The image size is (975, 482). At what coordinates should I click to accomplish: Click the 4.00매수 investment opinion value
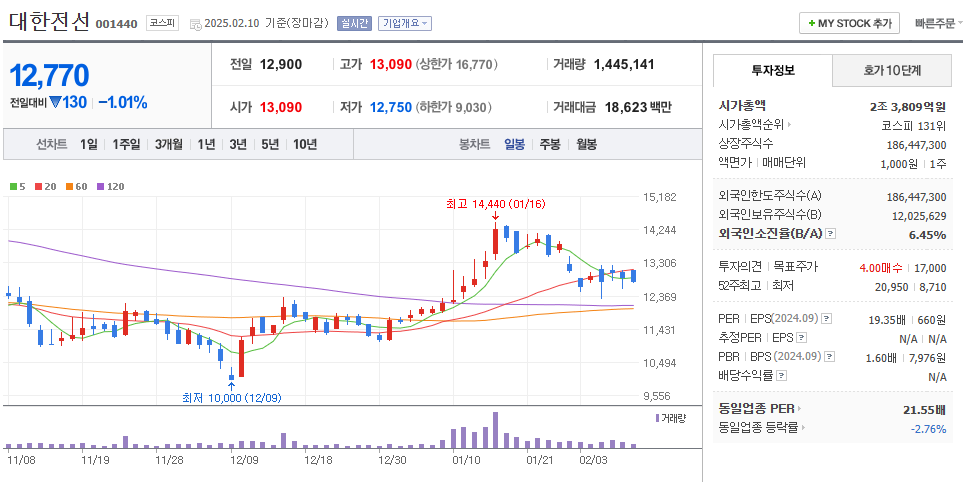880,268
